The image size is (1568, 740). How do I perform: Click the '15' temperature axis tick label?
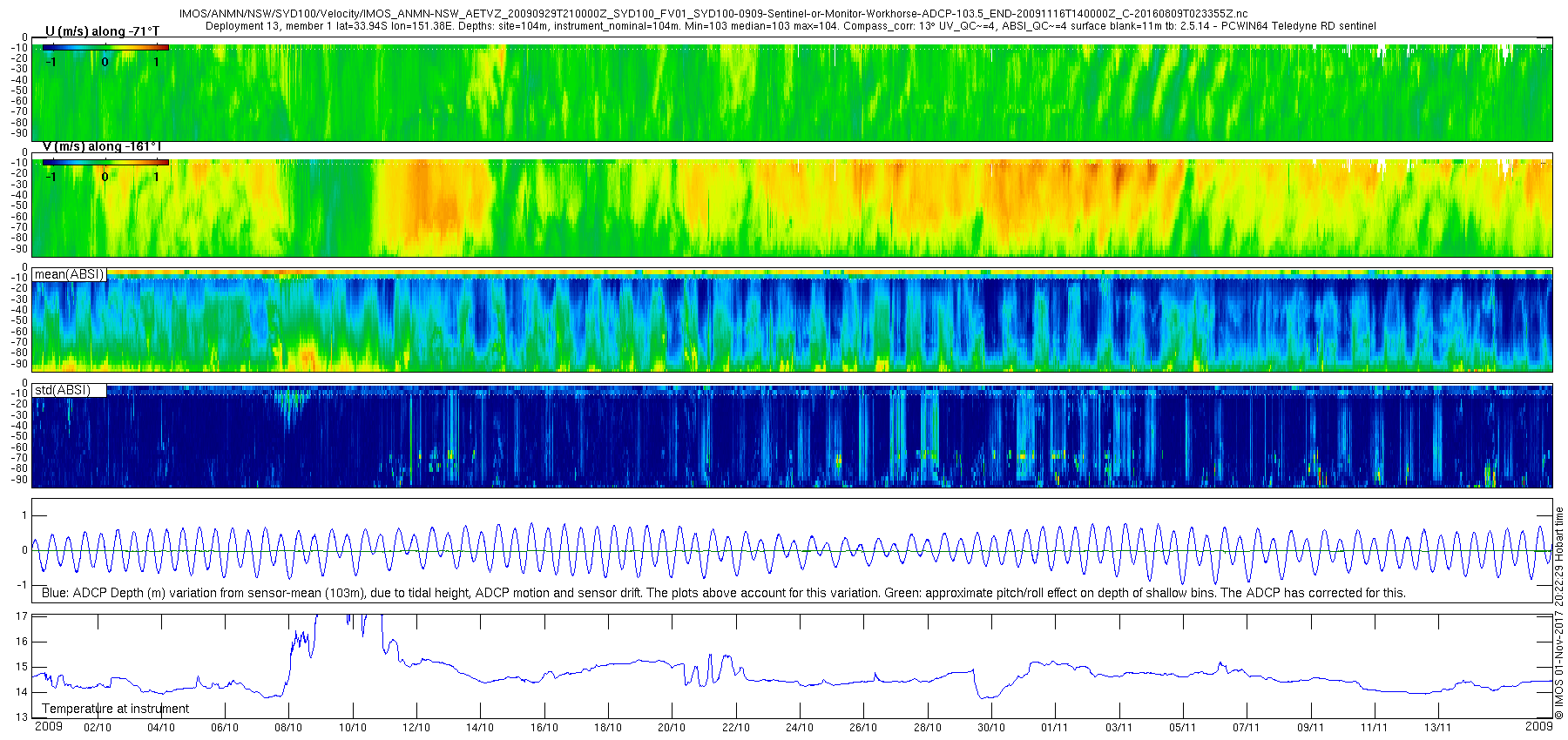[22, 667]
